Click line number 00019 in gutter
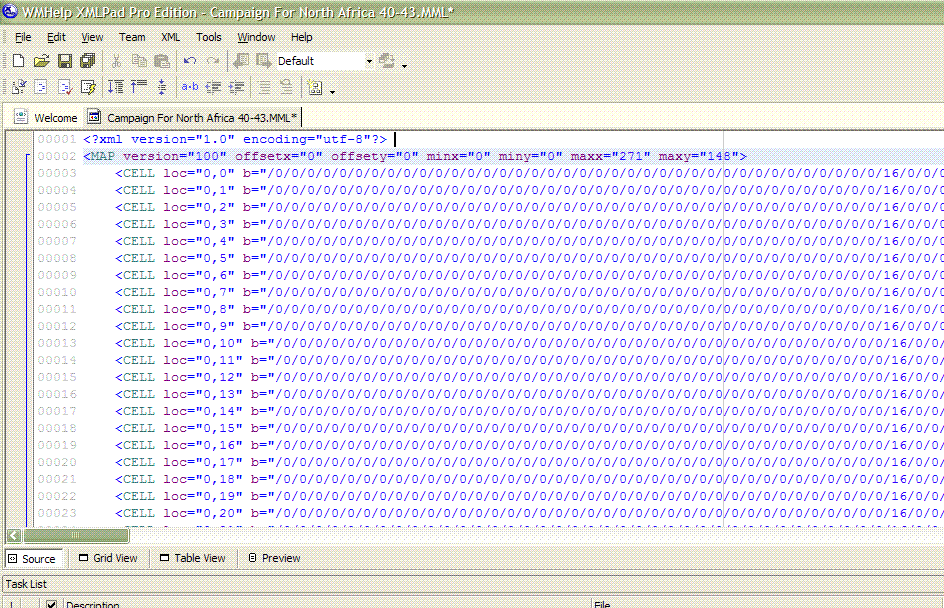This screenshot has width=944, height=608. (57, 445)
